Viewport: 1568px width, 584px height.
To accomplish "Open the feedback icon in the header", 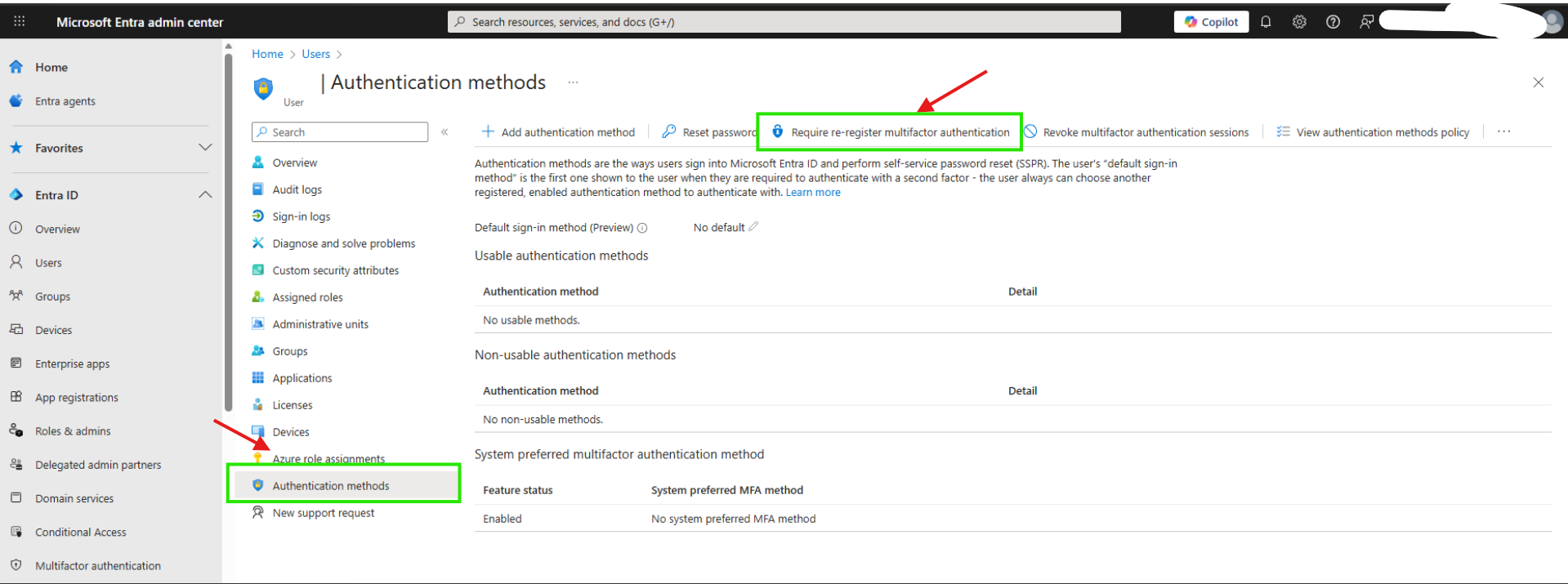I will click(1366, 22).
